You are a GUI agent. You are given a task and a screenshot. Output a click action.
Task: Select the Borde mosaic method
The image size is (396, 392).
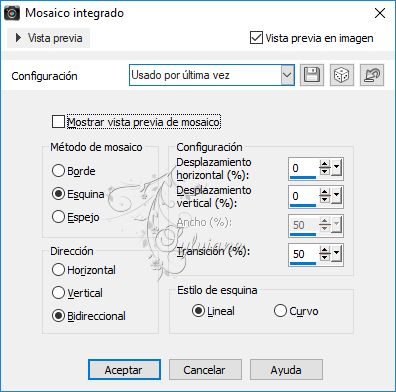[58, 171]
